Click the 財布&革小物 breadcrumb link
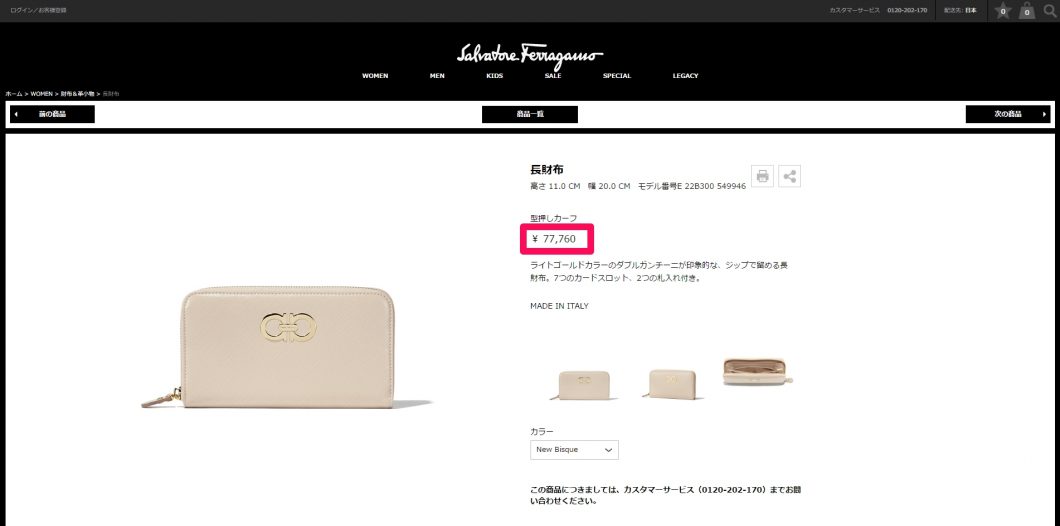The height and width of the screenshot is (526, 1060). point(78,94)
